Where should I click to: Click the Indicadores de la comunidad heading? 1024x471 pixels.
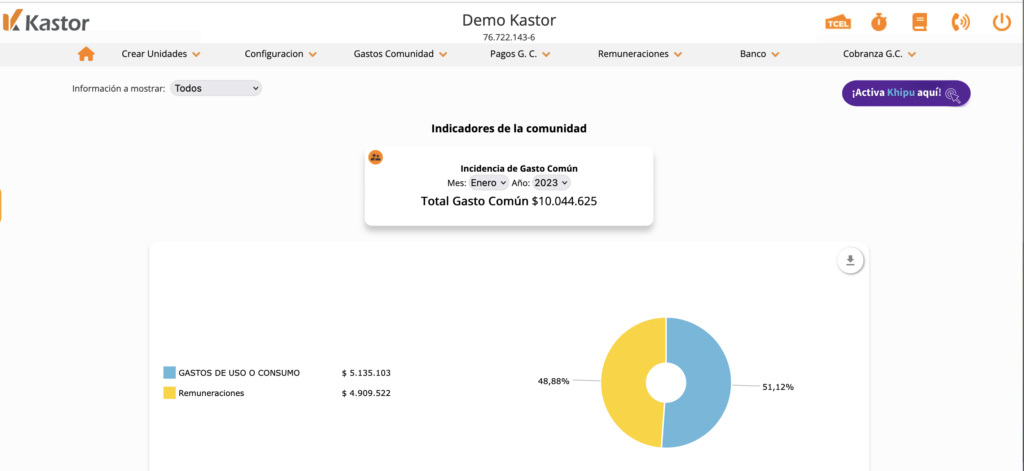pyautogui.click(x=509, y=129)
